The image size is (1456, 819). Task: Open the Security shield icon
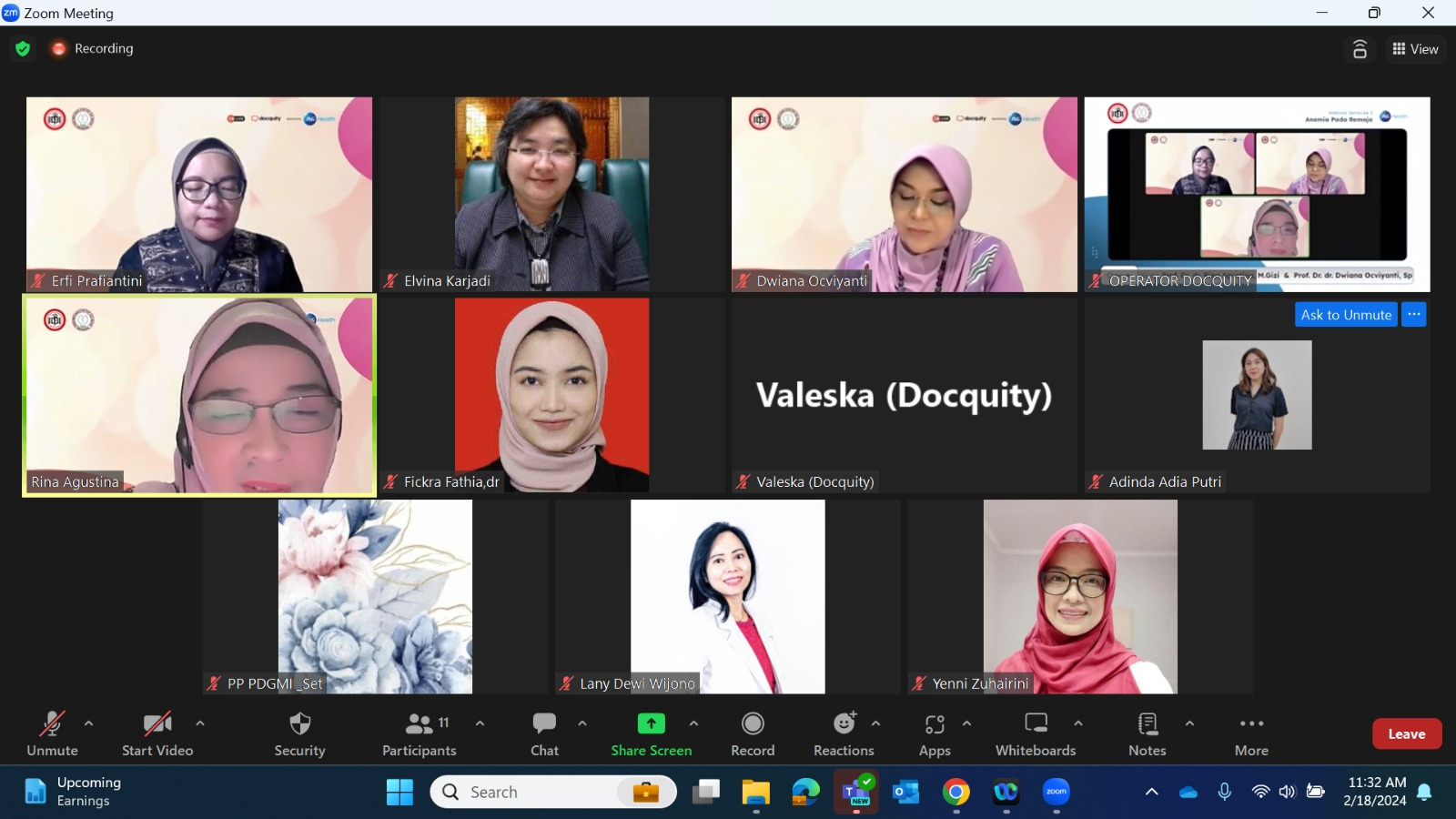click(299, 724)
